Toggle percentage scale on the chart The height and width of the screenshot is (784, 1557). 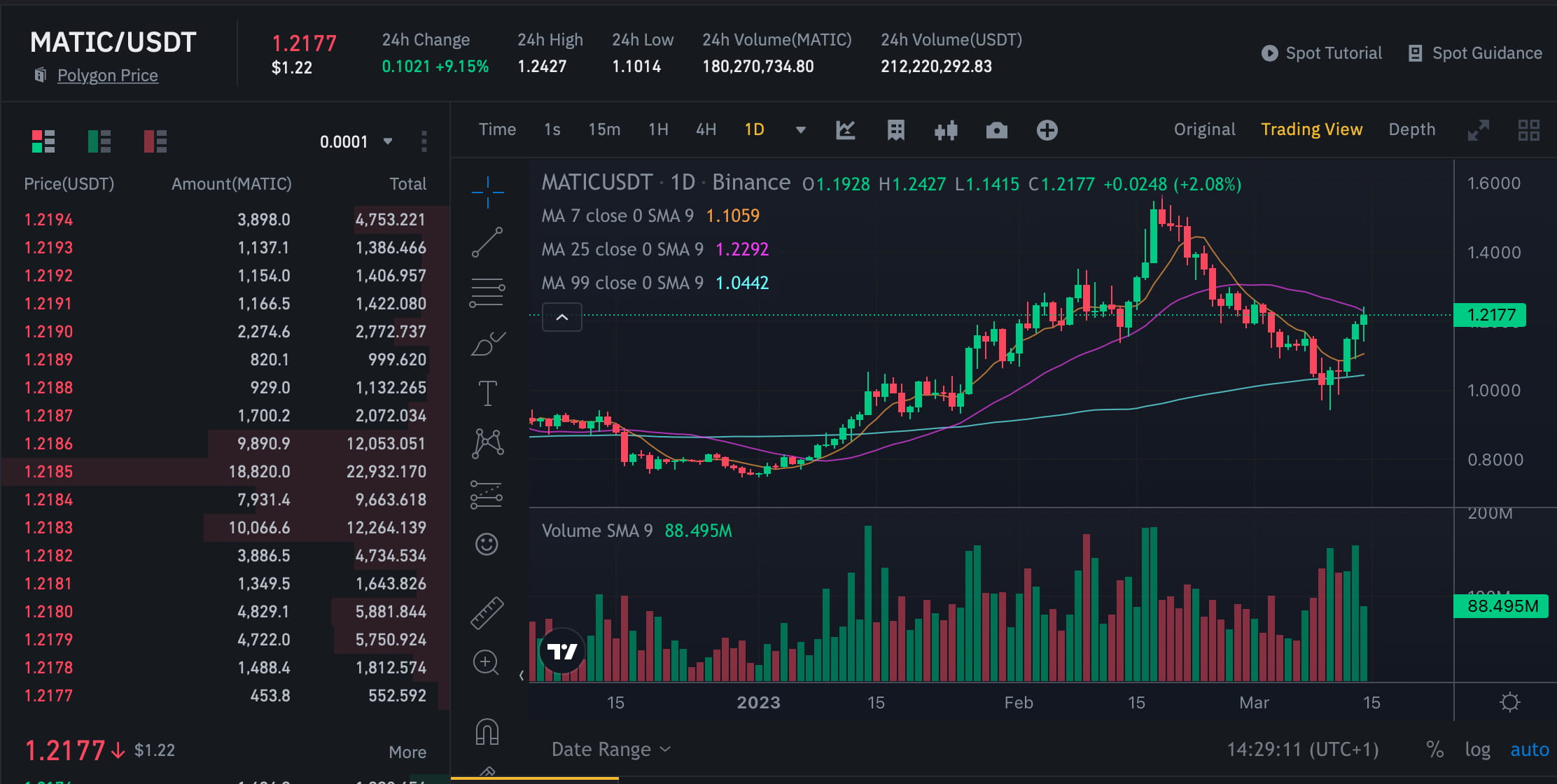pos(1435,749)
